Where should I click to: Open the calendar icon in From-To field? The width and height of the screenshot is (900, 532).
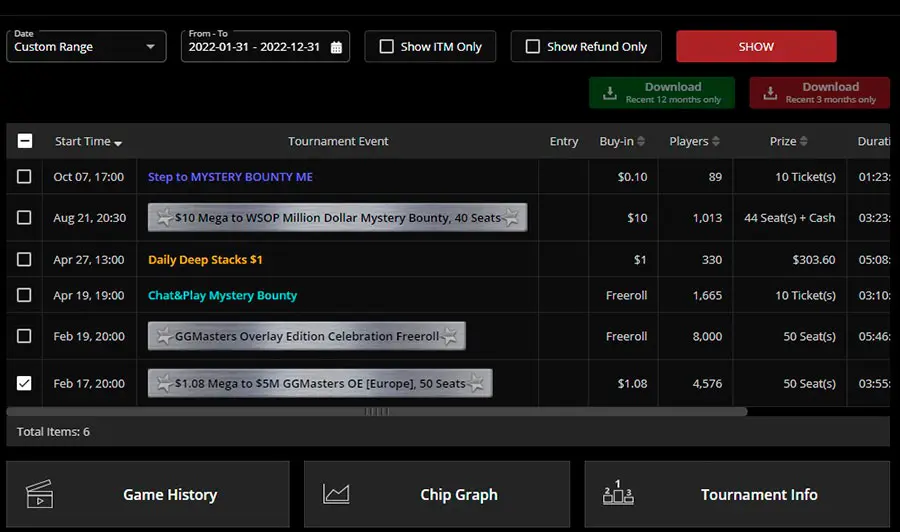(336, 47)
